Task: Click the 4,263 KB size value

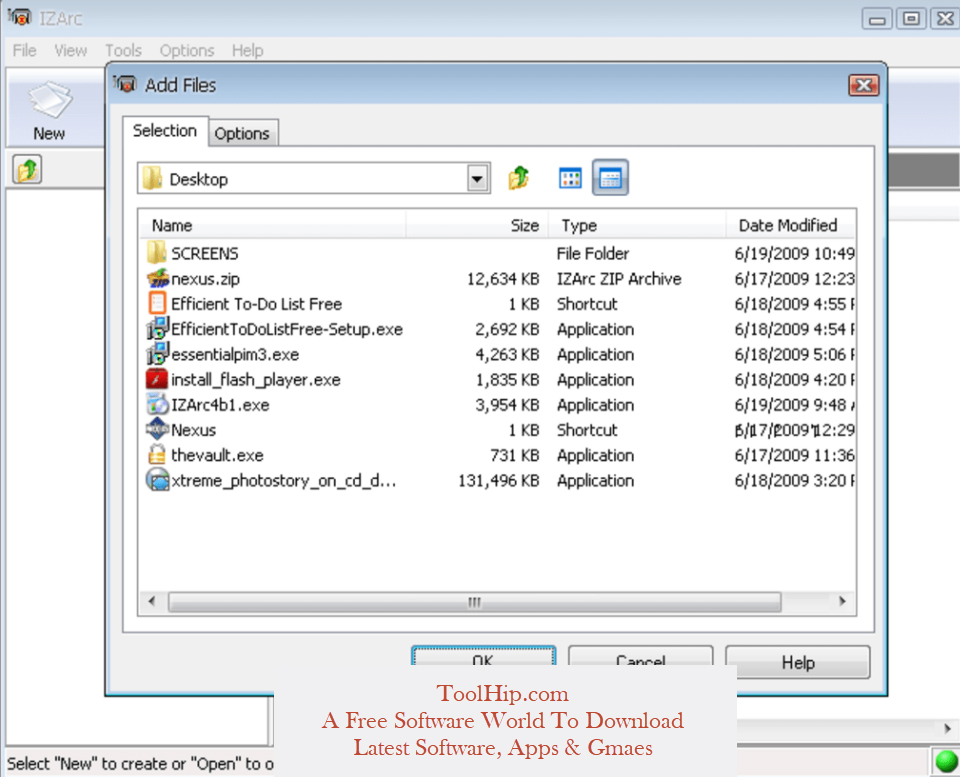Action: (x=507, y=355)
